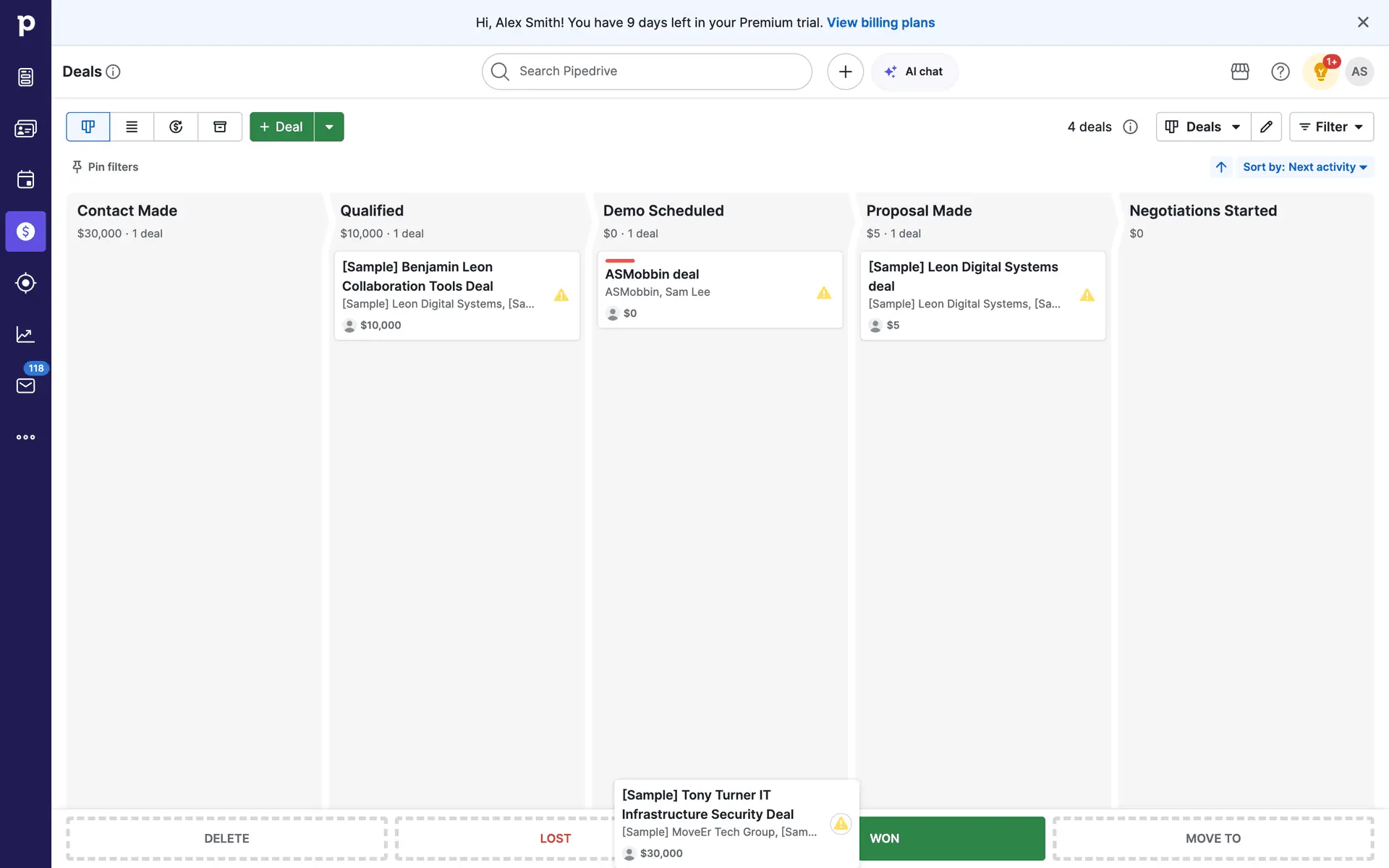The image size is (1389, 868).
Task: Open Activities calendar in sidebar
Action: 25,179
